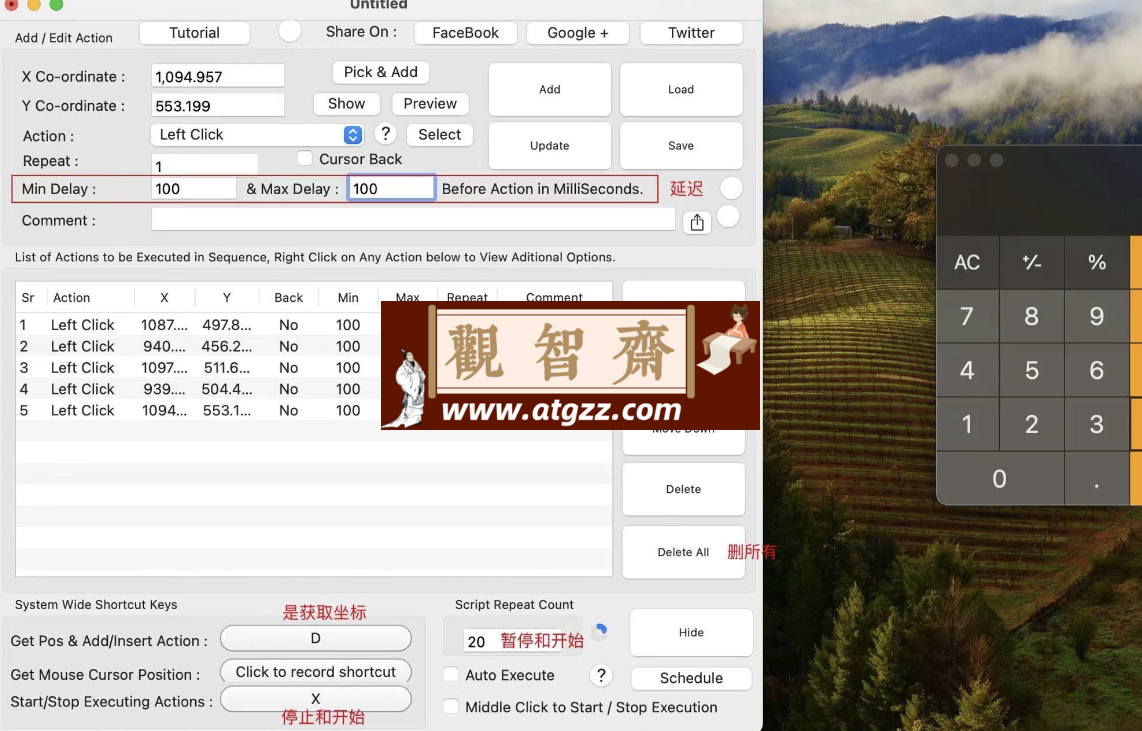This screenshot has height=731, width=1142.
Task: Open the Action dropdown showing Left Click
Action: pos(256,135)
